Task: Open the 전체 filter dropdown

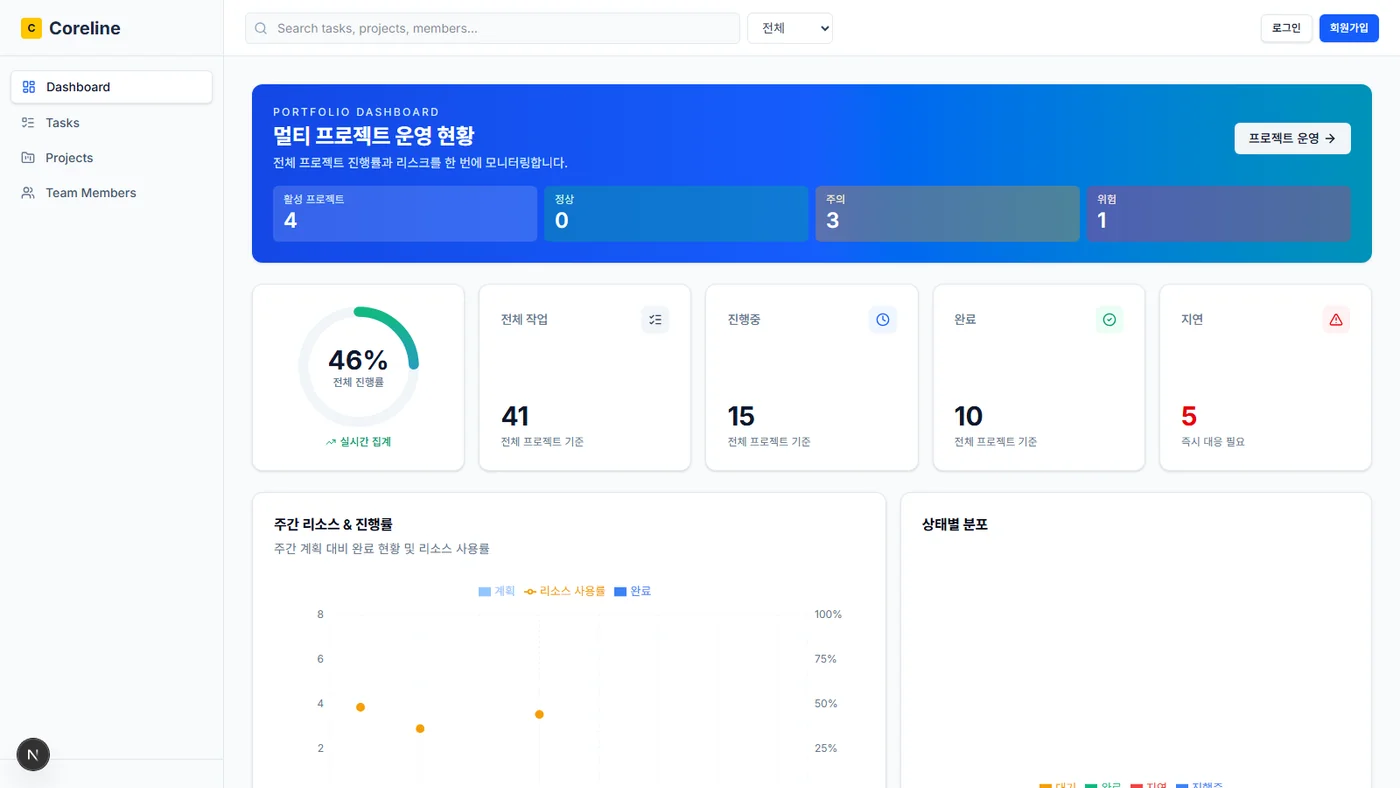Action: coord(790,28)
